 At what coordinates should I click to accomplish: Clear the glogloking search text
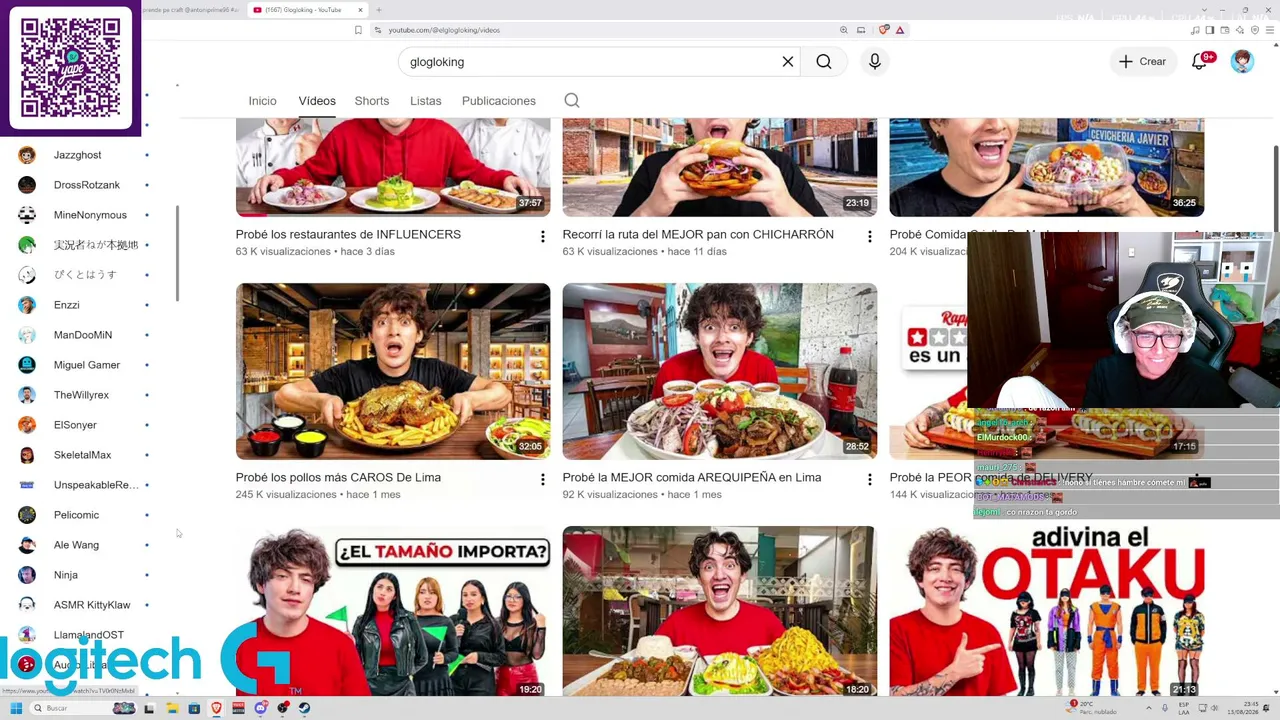coord(788,62)
